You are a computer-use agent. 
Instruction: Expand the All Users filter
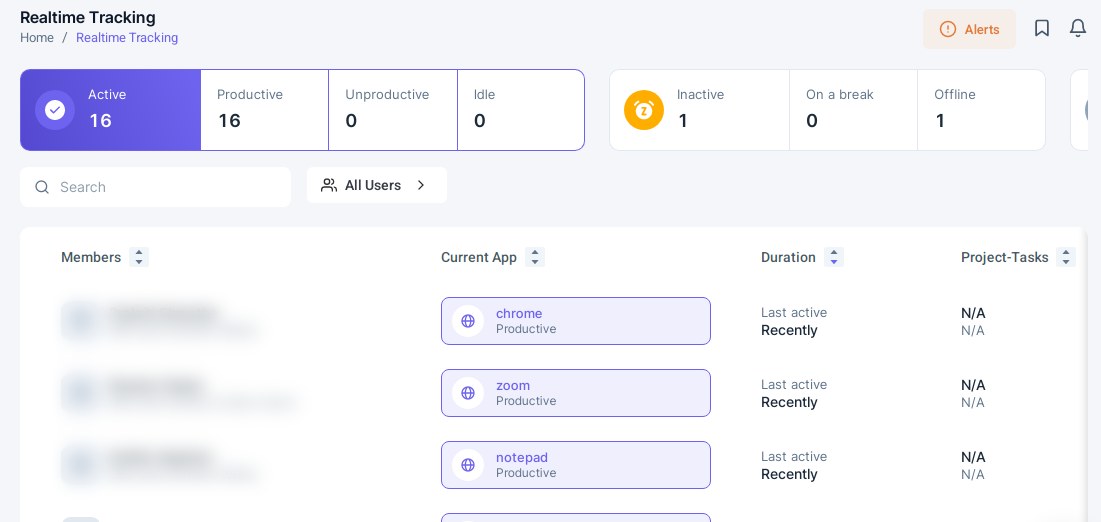click(x=376, y=185)
